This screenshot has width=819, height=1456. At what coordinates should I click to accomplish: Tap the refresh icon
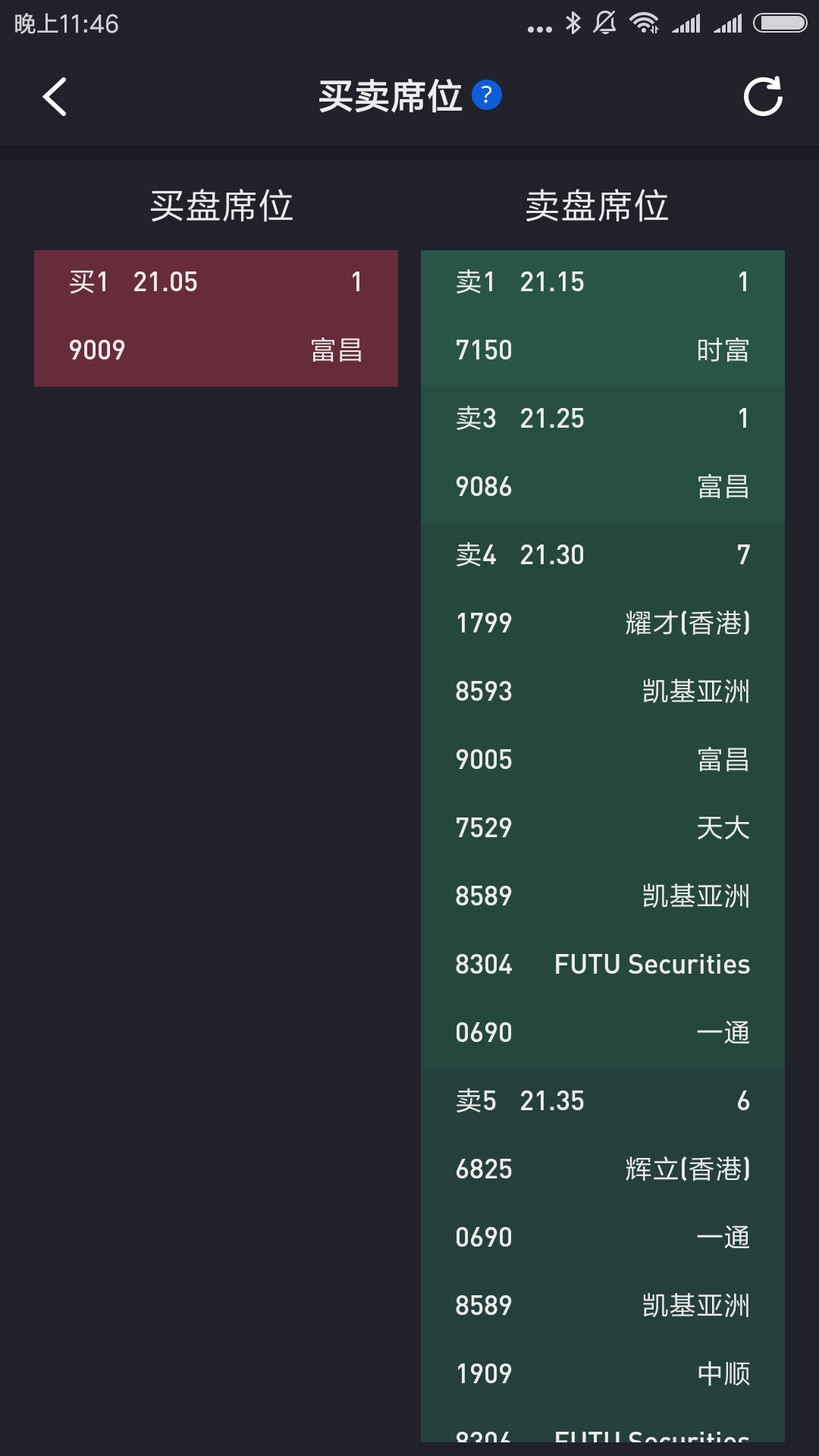pyautogui.click(x=763, y=97)
